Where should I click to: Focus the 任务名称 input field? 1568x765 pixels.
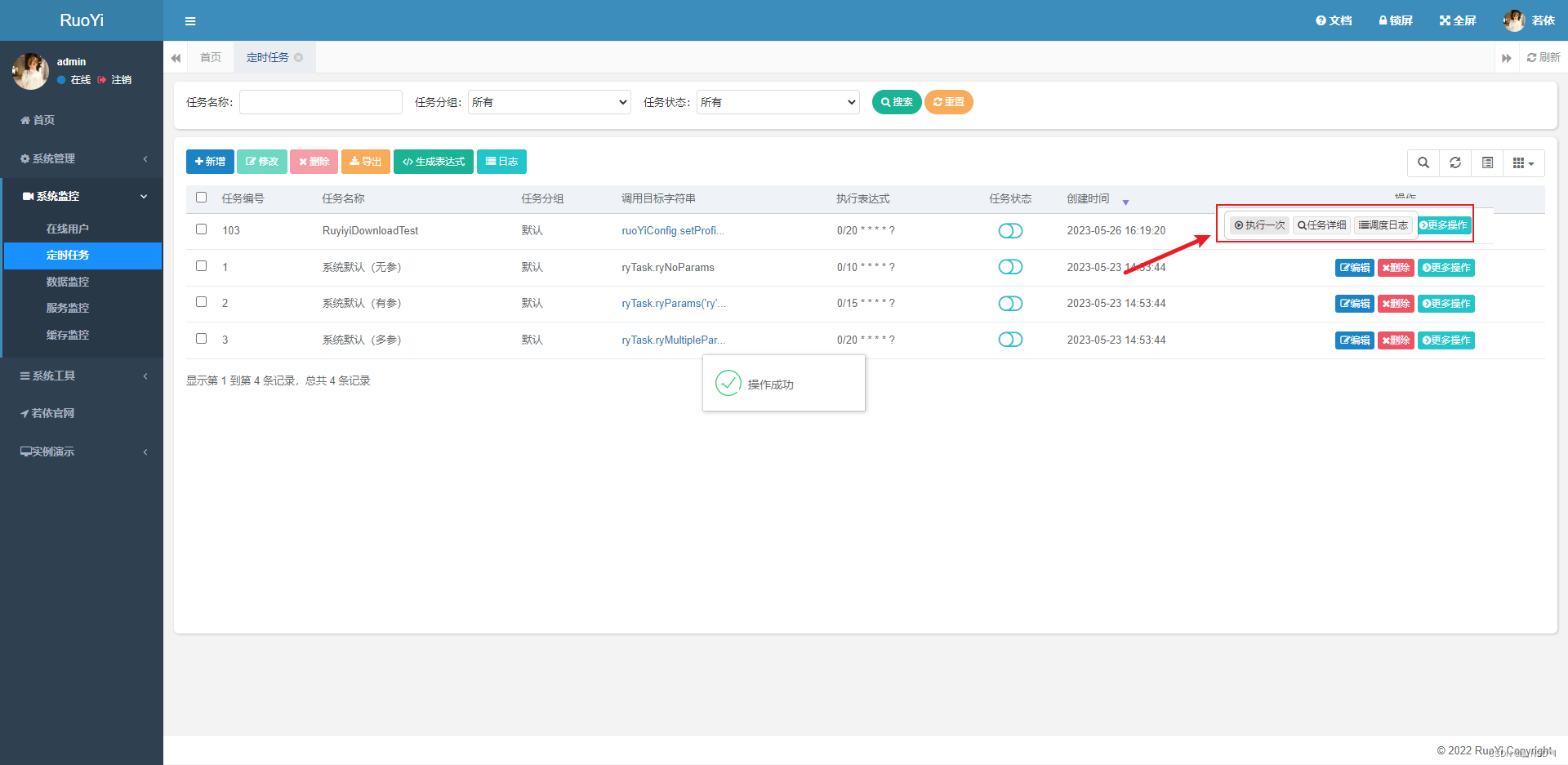click(x=321, y=102)
